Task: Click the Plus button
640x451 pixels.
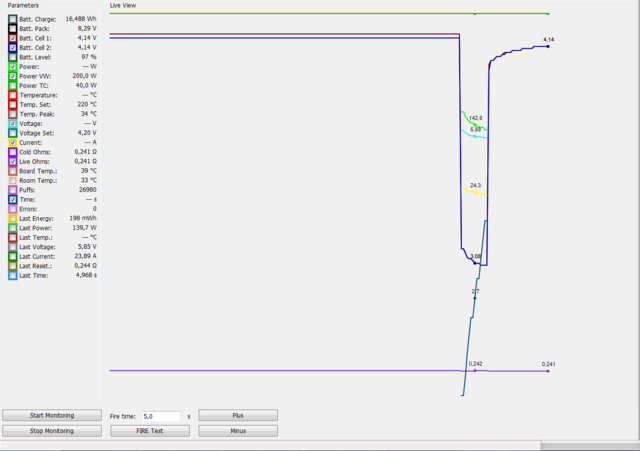Action: coord(238,415)
